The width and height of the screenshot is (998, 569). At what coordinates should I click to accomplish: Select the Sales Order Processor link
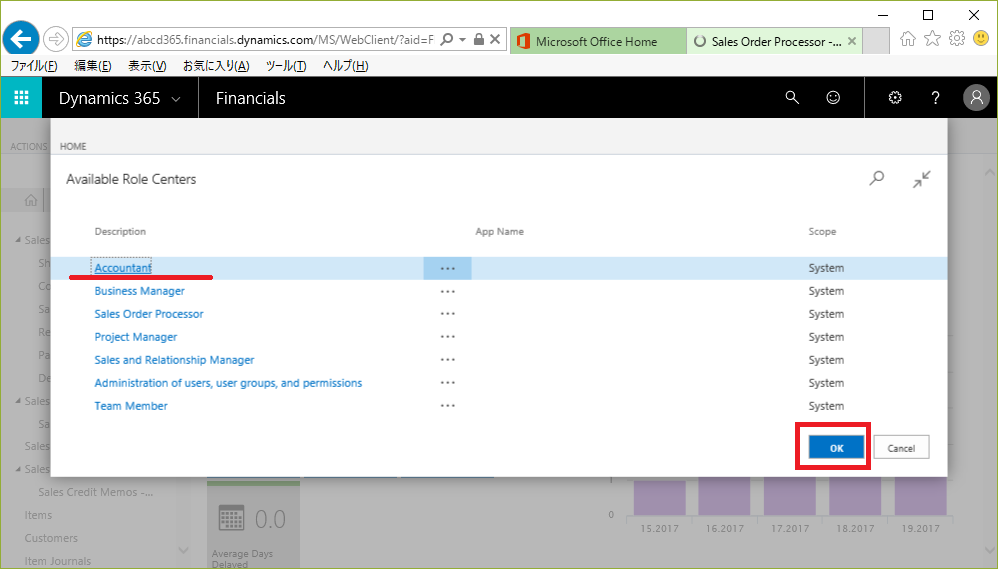[149, 314]
